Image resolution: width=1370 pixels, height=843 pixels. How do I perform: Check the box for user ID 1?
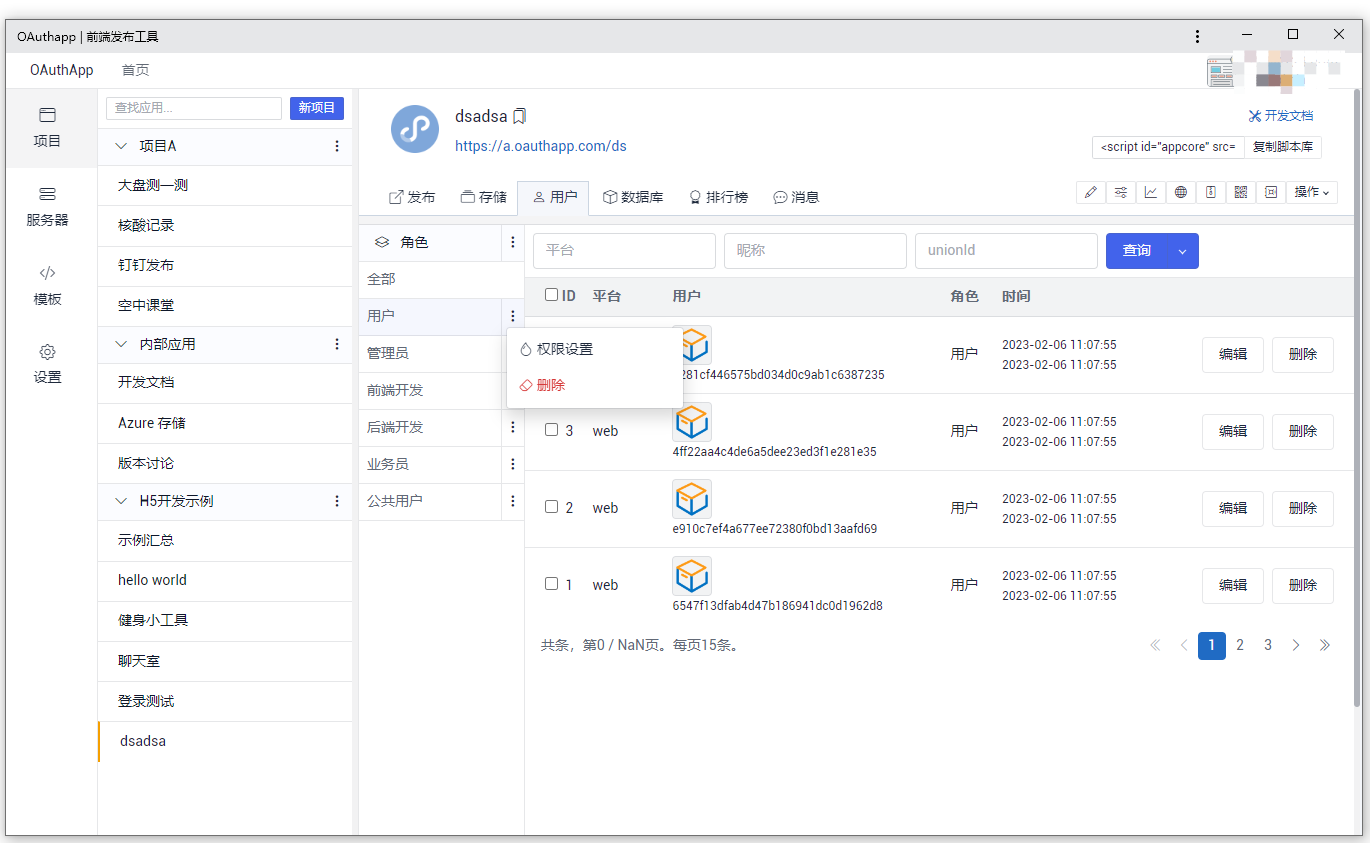551,584
